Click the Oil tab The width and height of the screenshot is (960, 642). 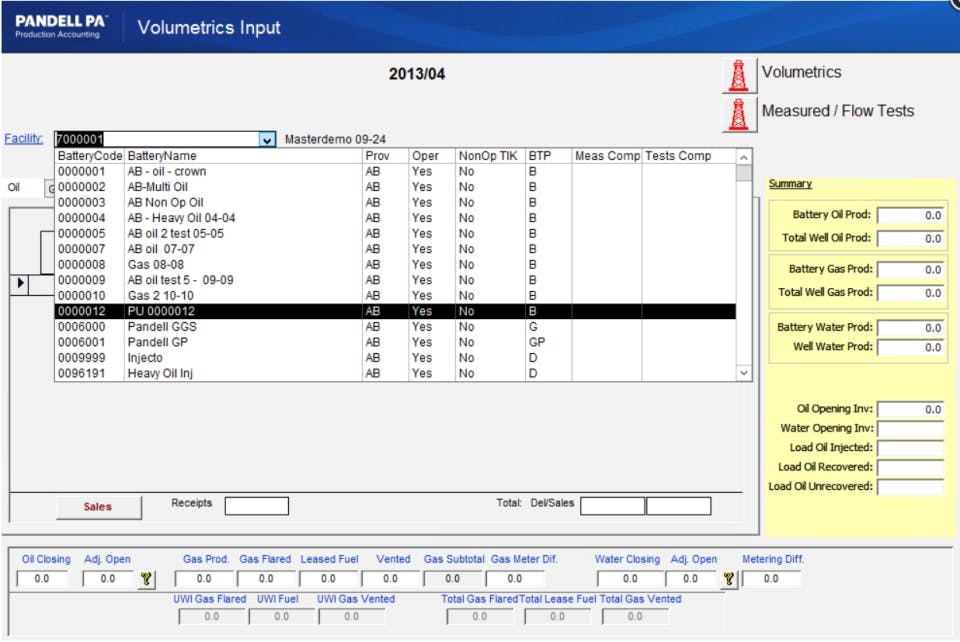tap(14, 187)
